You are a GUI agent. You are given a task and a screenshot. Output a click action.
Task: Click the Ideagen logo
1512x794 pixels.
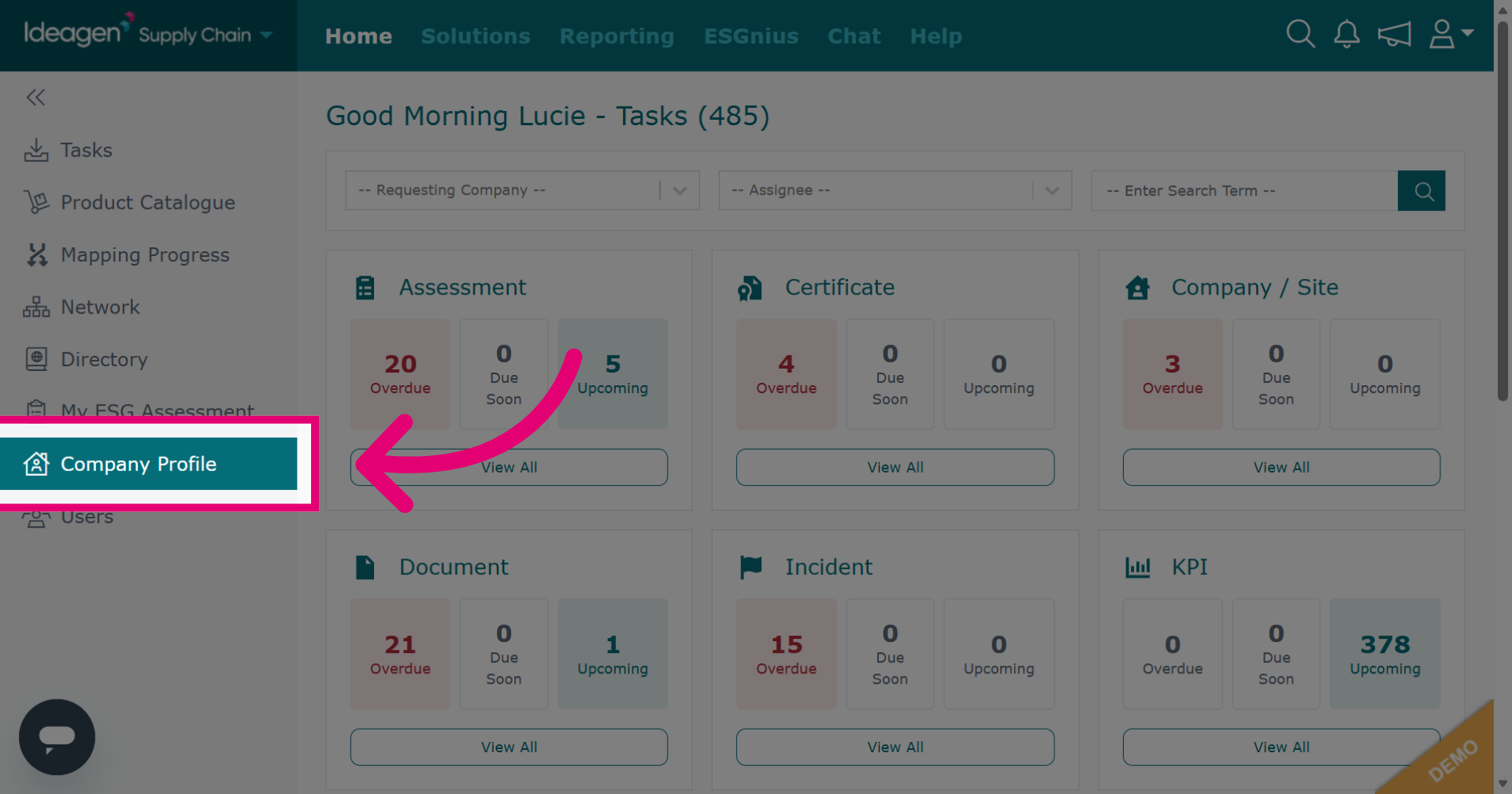point(78,32)
